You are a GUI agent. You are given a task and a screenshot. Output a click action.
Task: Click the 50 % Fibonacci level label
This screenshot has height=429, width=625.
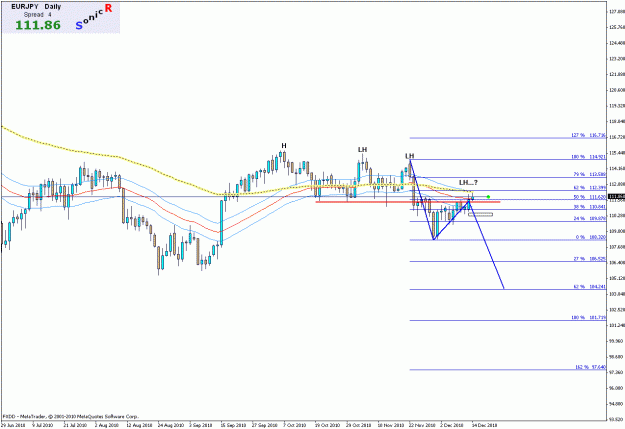click(x=589, y=197)
